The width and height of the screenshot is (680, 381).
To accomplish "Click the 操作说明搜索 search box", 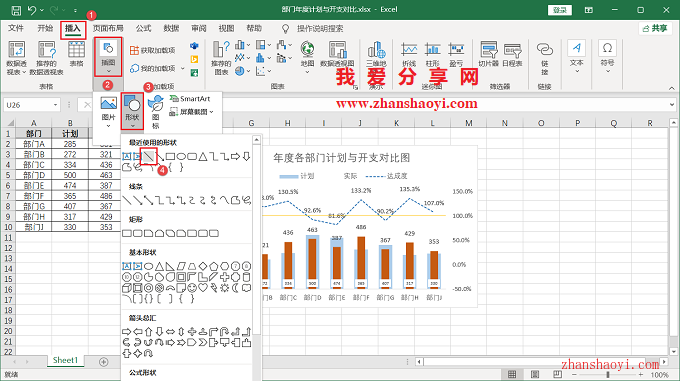I will coord(320,29).
